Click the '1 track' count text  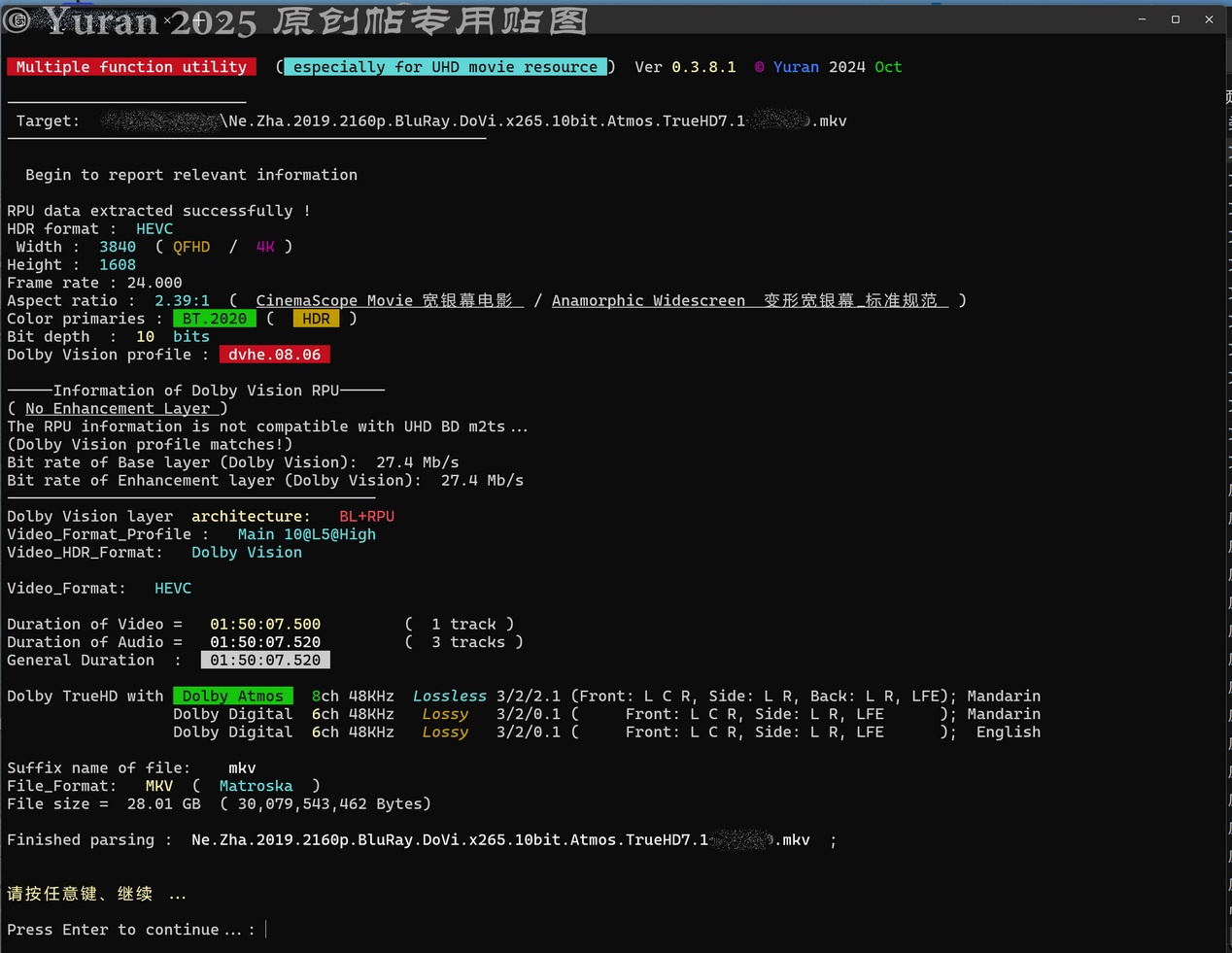463,625
